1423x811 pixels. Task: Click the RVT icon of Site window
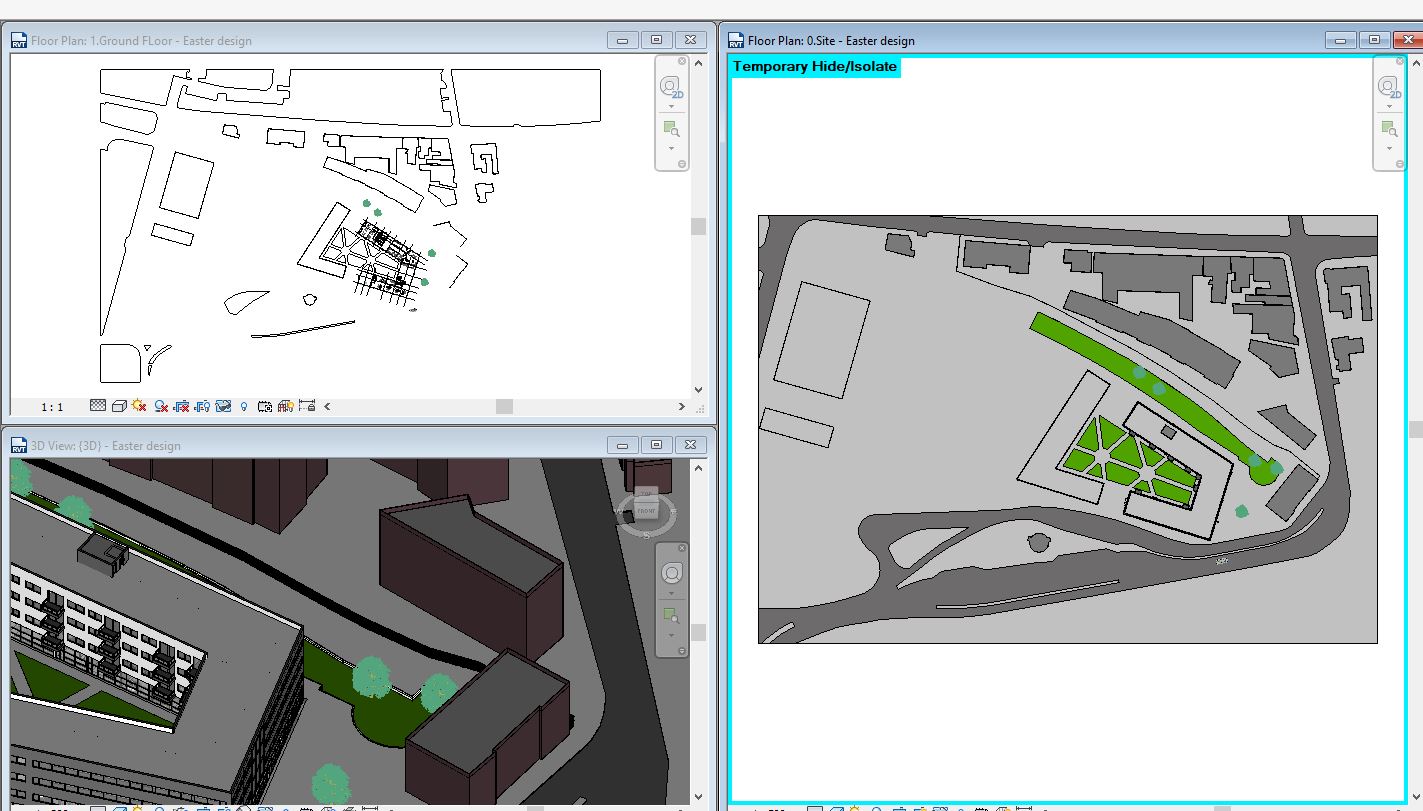(x=736, y=40)
